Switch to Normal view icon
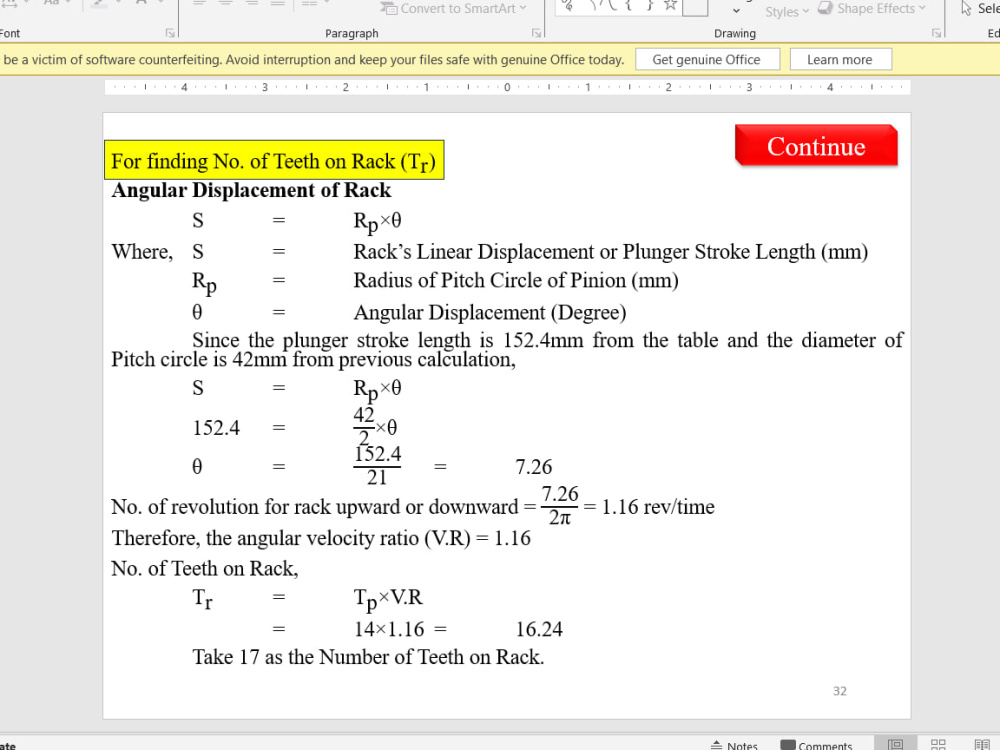The width and height of the screenshot is (1000, 750). click(x=895, y=744)
